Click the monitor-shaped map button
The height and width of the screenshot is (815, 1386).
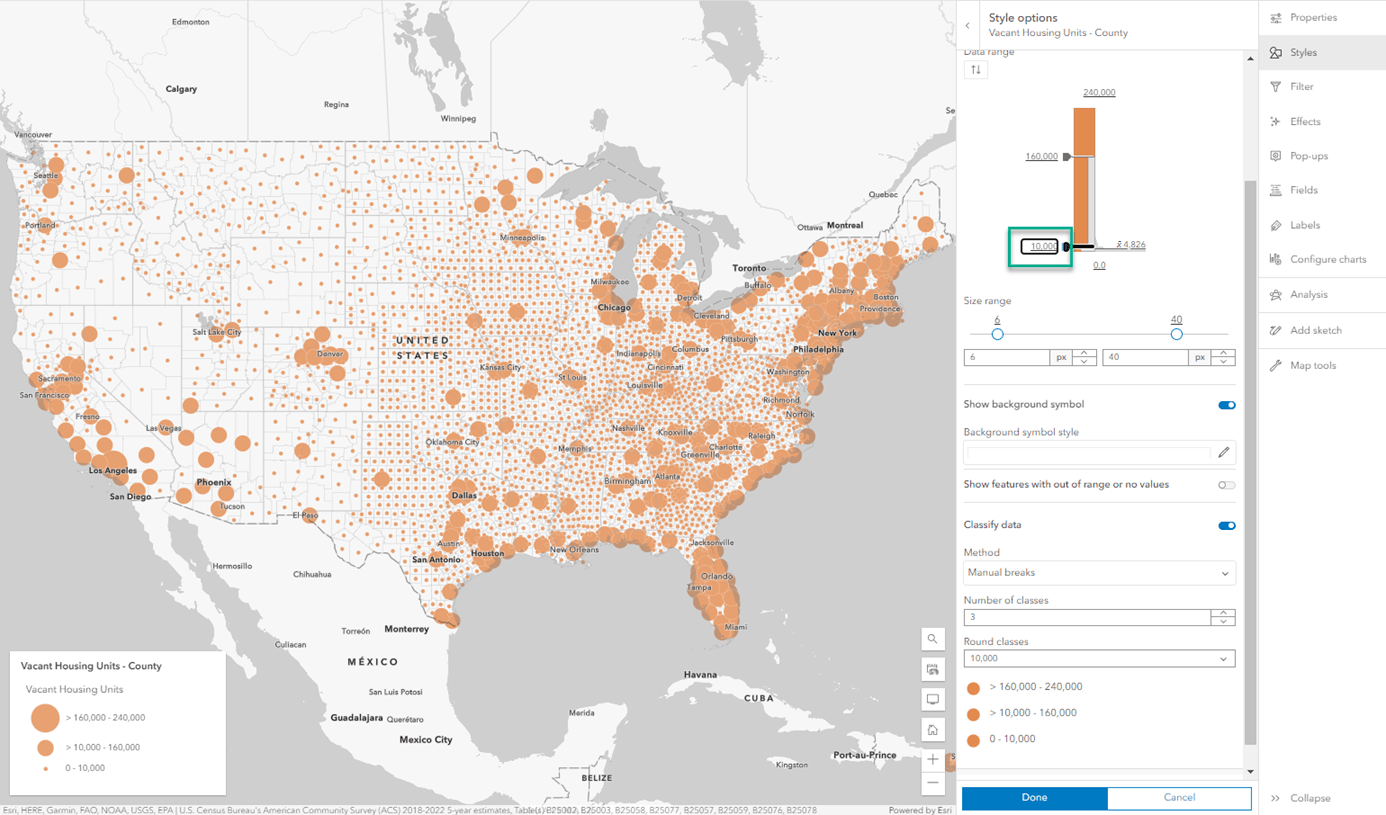pyautogui.click(x=933, y=699)
